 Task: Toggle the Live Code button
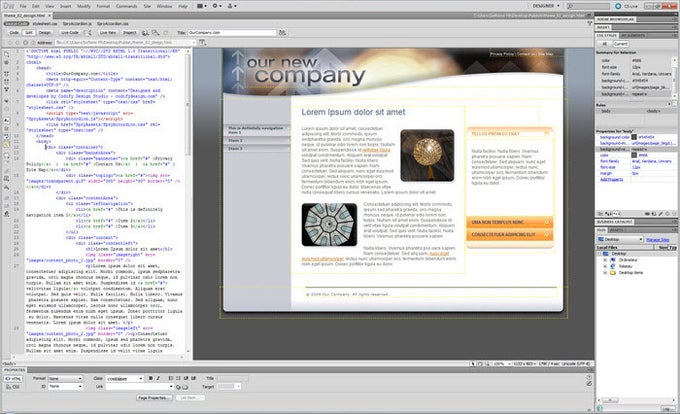69,33
